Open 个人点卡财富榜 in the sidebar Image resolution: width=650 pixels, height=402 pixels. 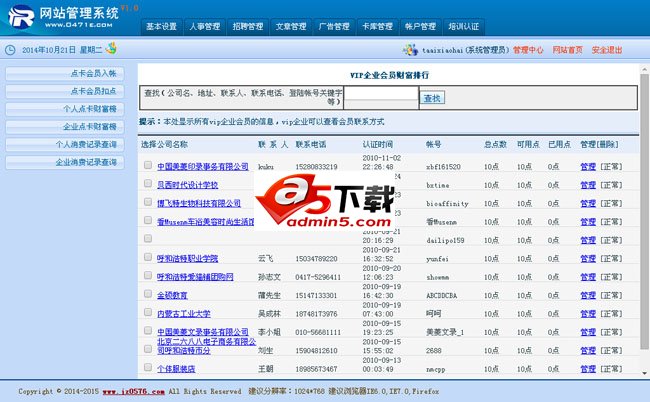[x=65, y=109]
